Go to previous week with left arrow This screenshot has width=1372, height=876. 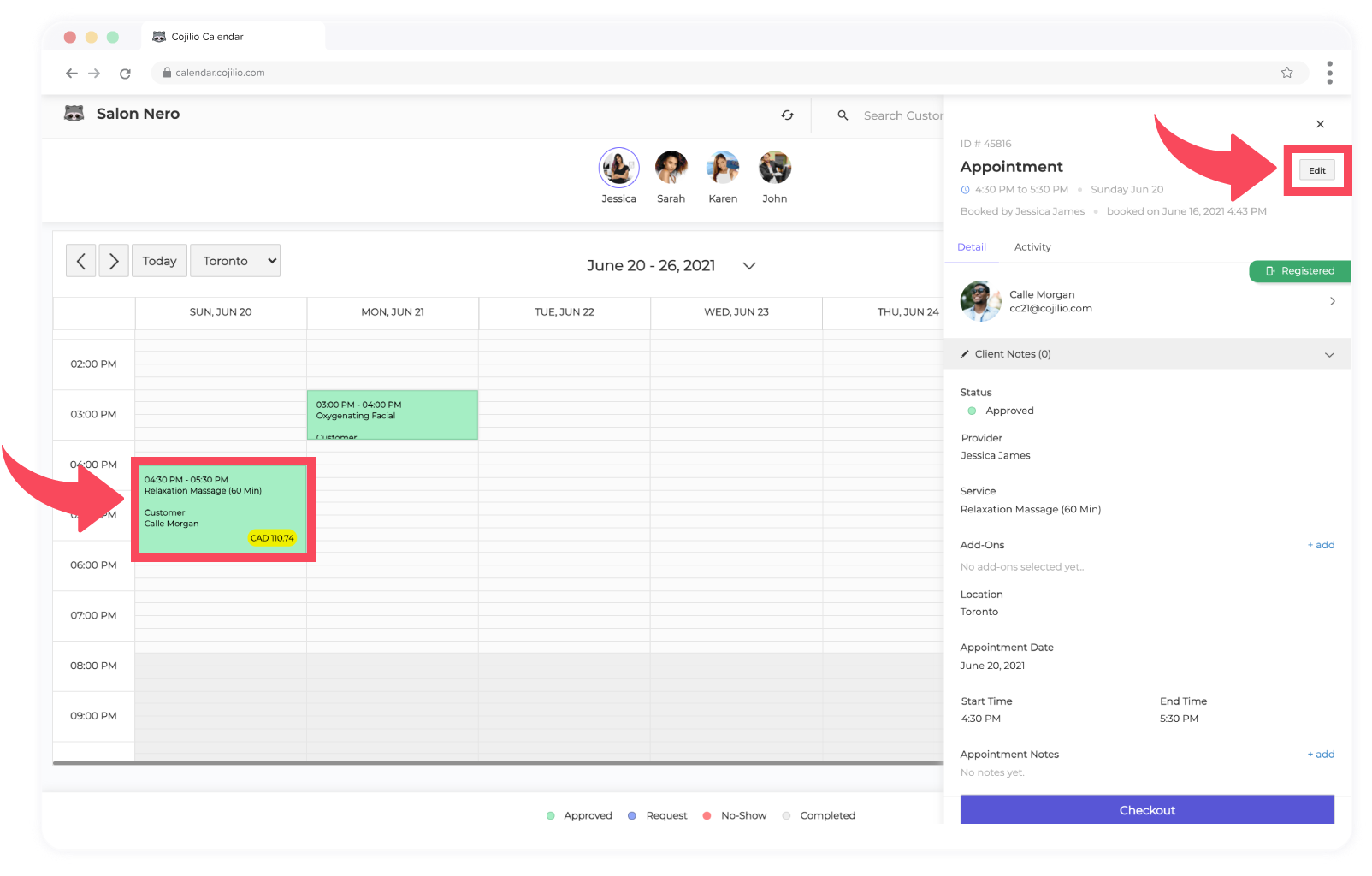point(81,261)
